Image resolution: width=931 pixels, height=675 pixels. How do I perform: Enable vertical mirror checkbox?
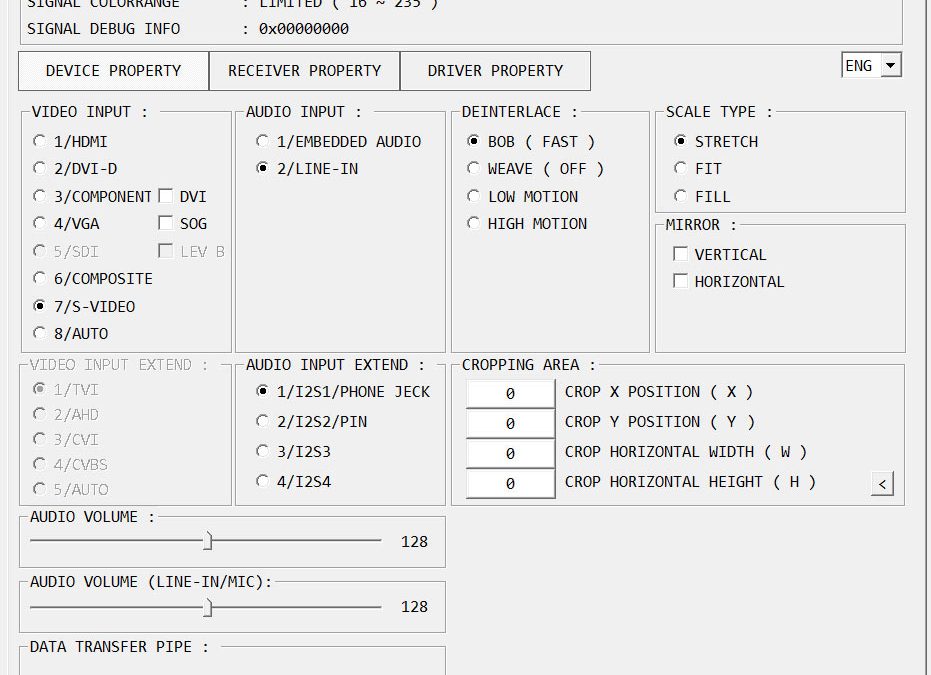tap(681, 254)
